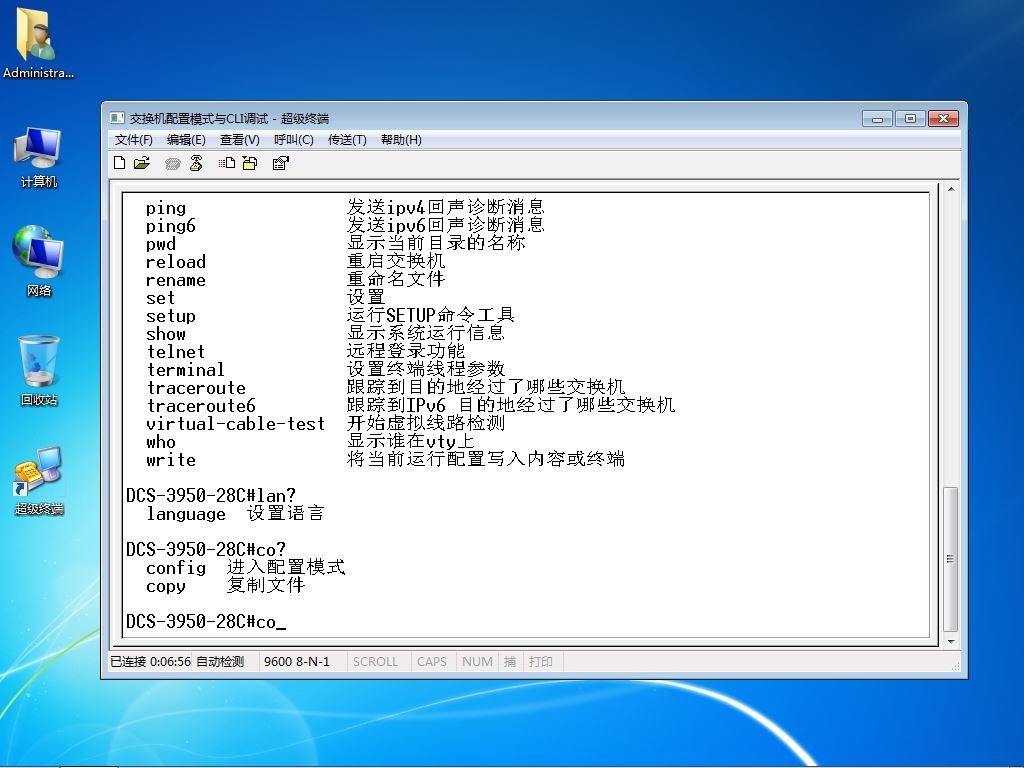Open the 呼叫(C) menu

pos(294,140)
